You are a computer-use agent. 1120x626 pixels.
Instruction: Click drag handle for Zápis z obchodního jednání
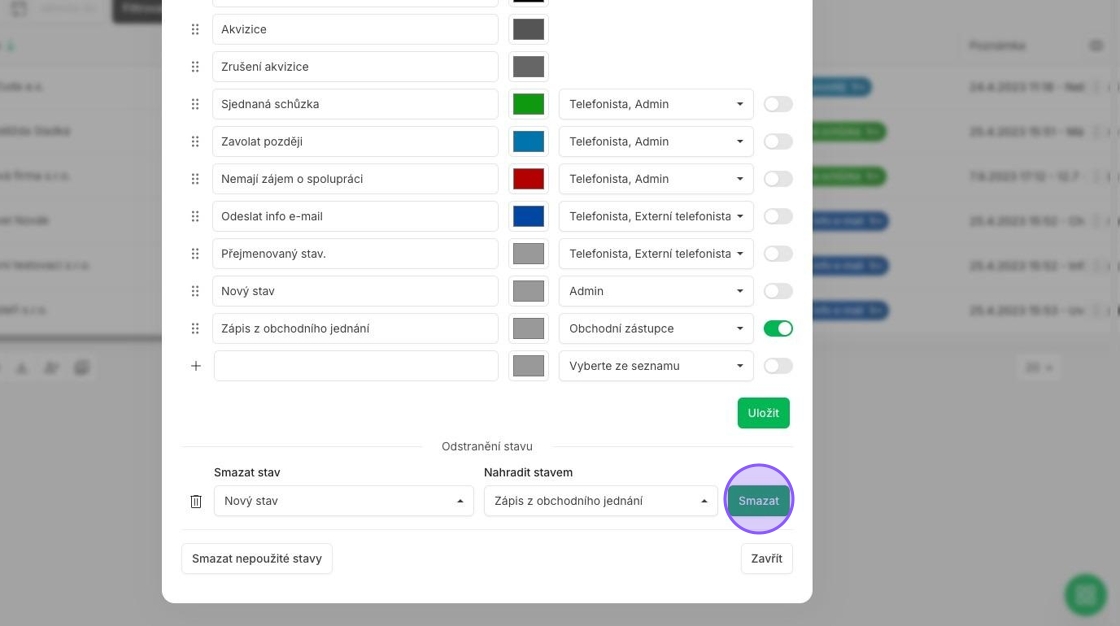coord(195,328)
